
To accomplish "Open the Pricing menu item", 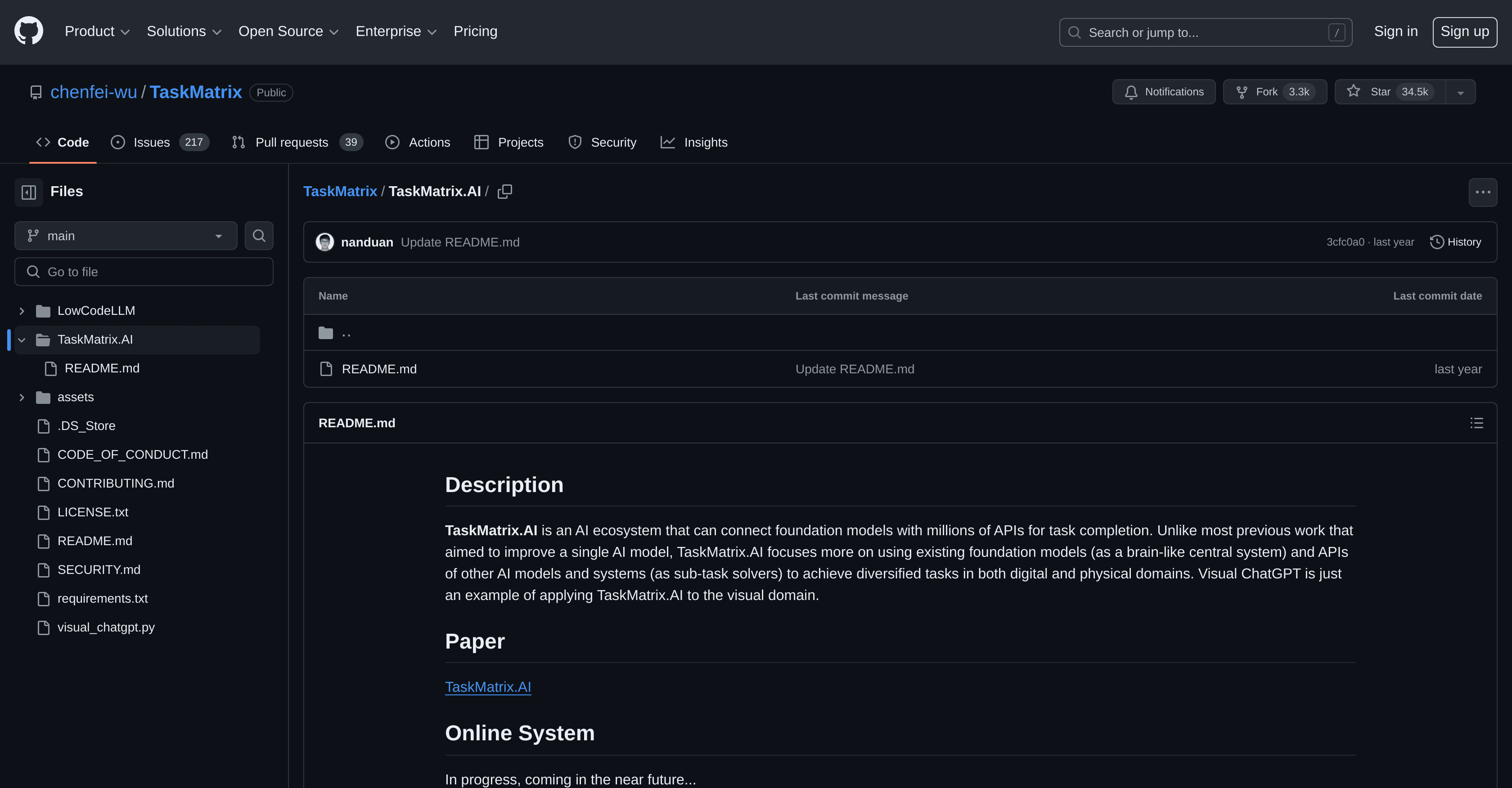I will pos(476,31).
